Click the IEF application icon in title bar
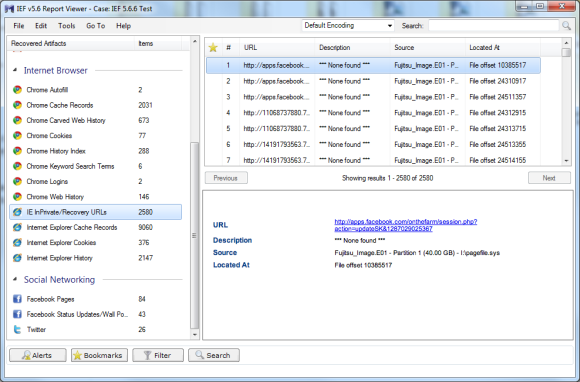 [x=9, y=9]
